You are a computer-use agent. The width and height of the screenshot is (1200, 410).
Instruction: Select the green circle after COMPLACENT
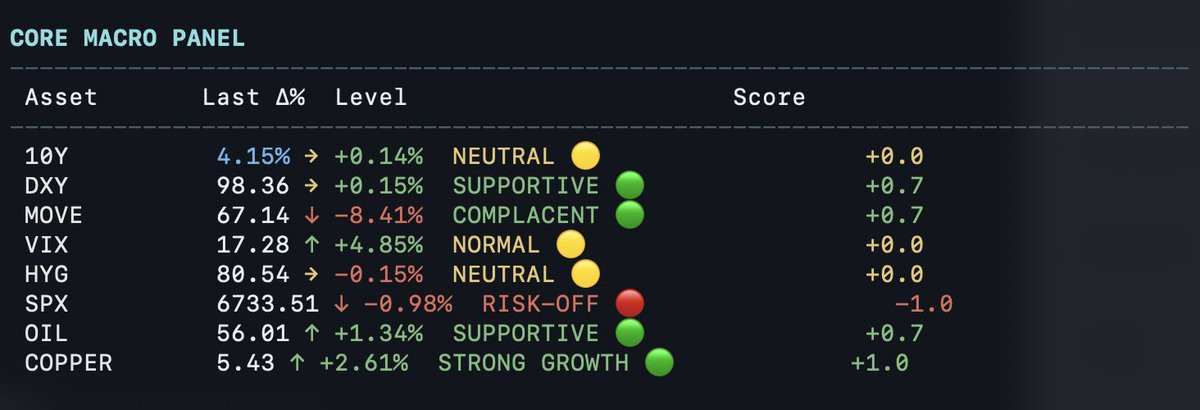click(x=629, y=215)
